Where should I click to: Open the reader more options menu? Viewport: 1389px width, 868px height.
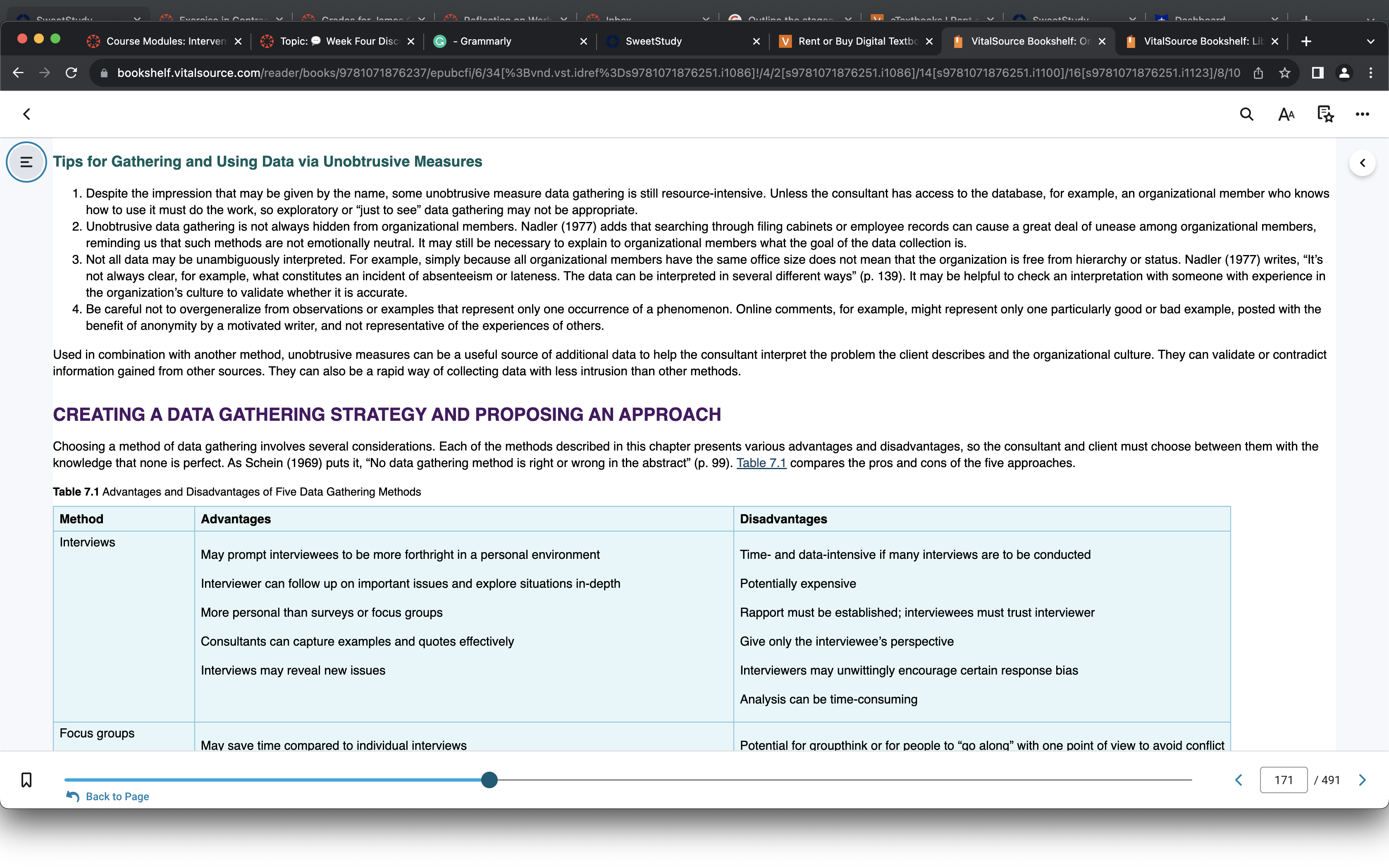pyautogui.click(x=1363, y=114)
